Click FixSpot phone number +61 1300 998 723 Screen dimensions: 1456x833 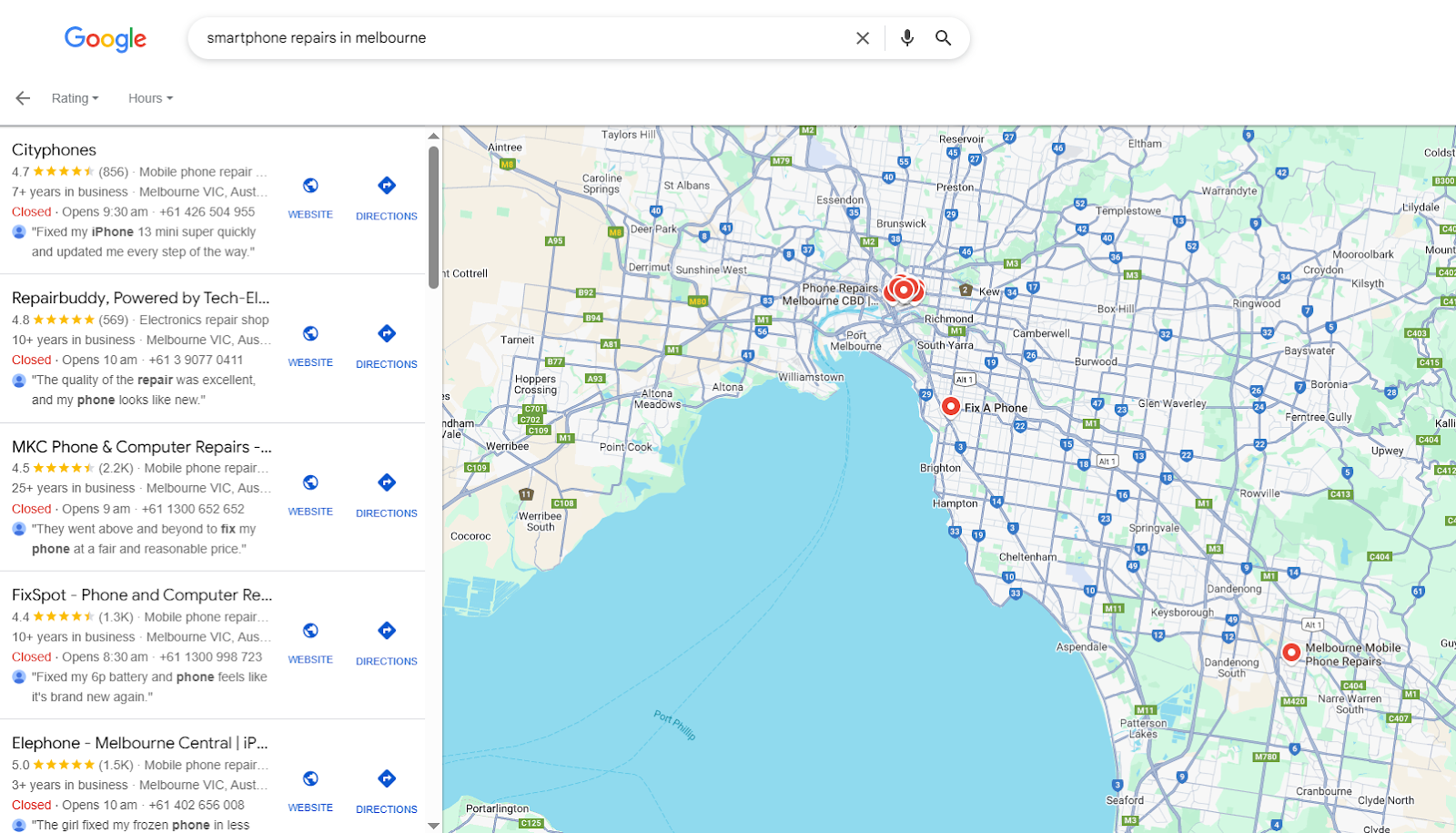pos(211,657)
